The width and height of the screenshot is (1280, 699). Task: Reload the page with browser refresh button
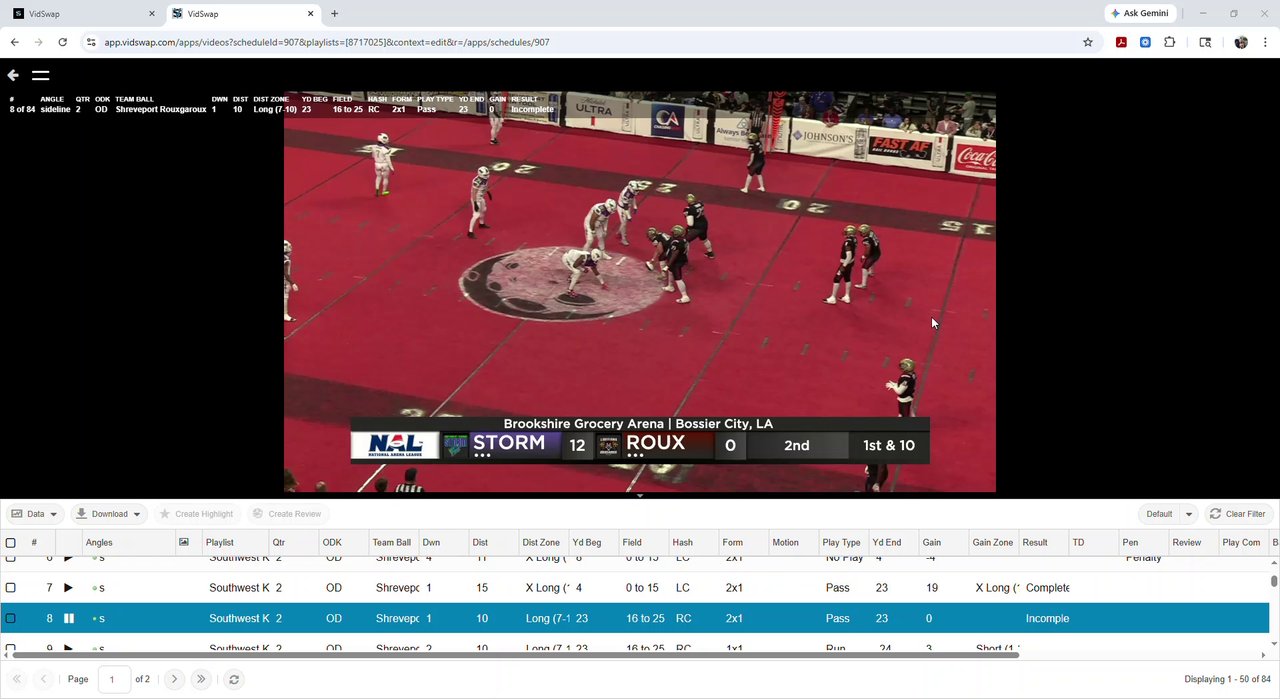tap(62, 42)
